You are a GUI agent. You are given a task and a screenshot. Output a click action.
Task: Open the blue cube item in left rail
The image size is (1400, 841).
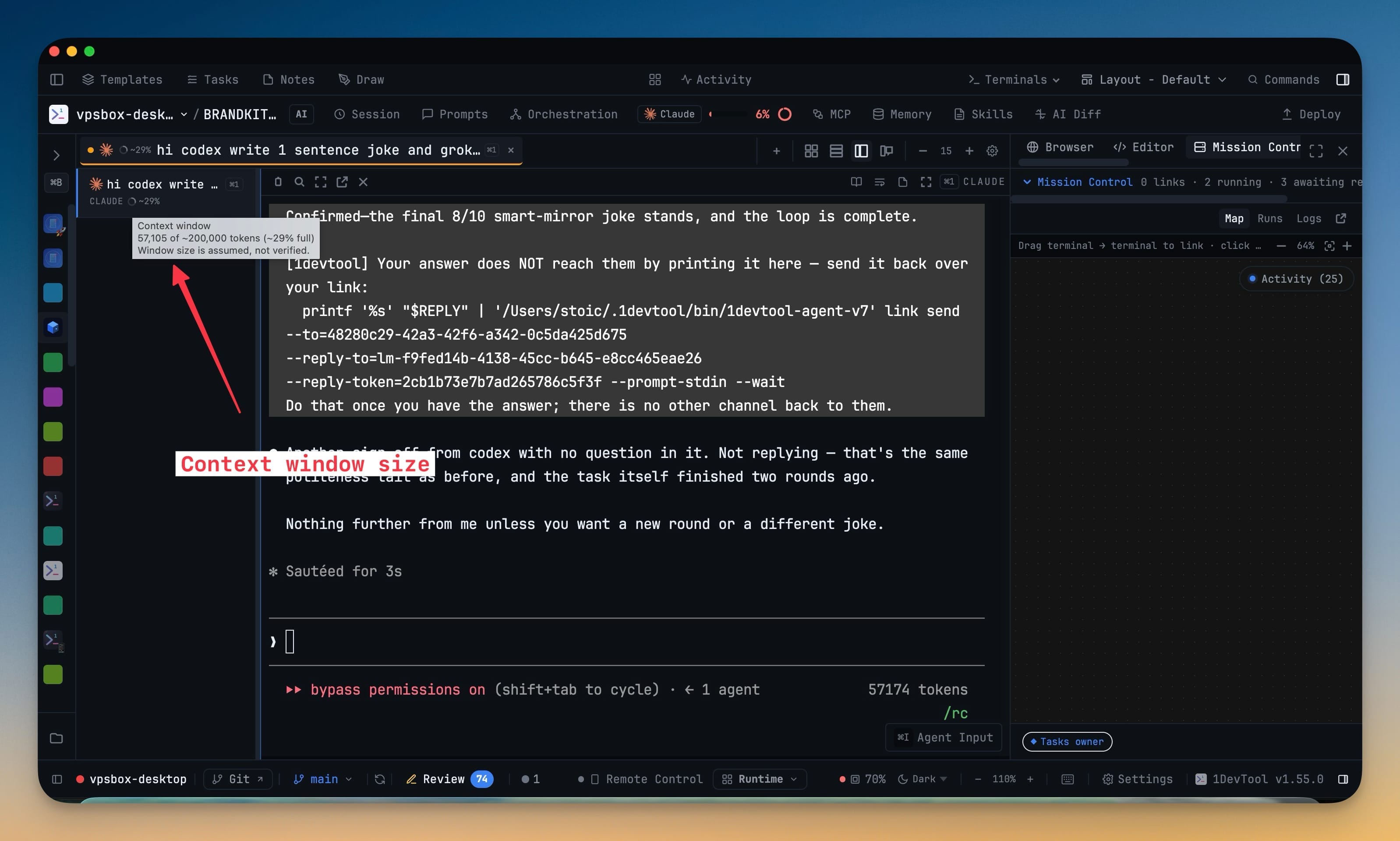53,327
